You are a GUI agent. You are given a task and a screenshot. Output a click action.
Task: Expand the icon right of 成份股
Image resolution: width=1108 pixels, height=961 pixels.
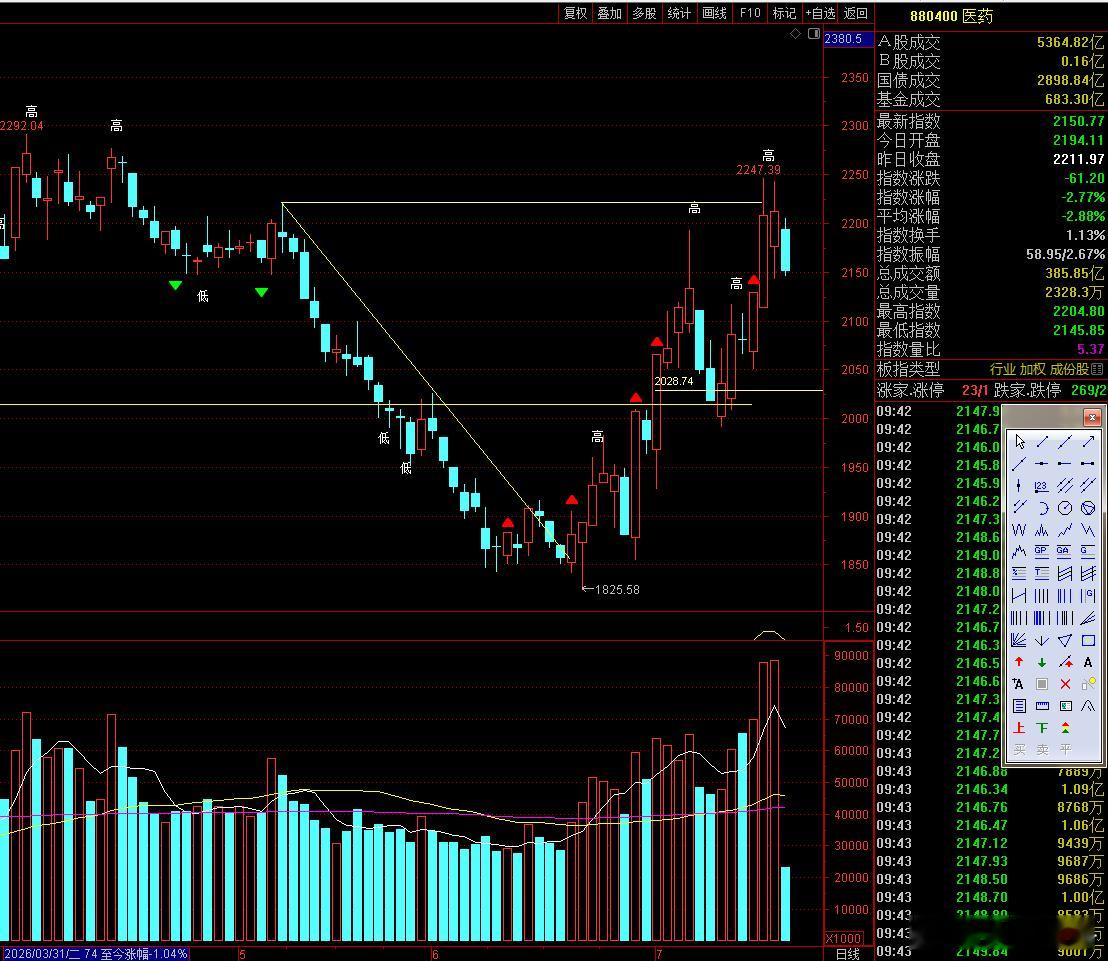(x=1097, y=369)
